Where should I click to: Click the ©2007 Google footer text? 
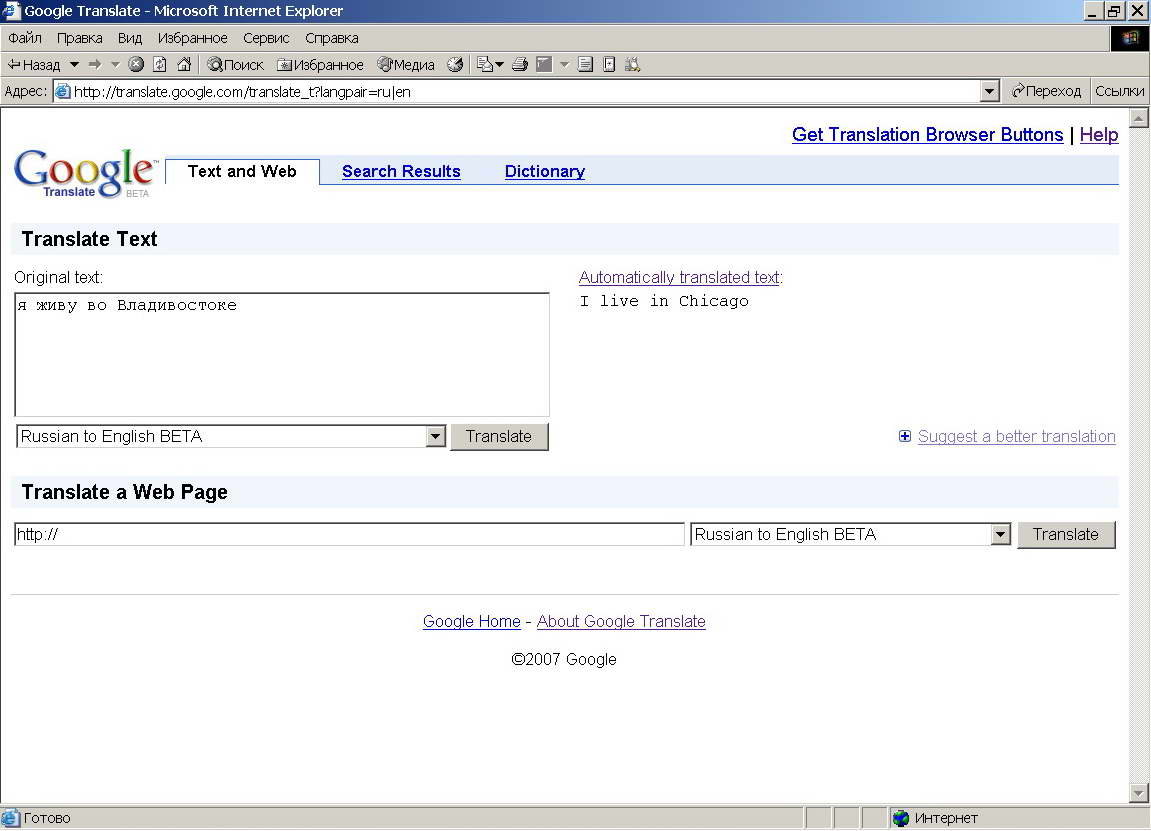tap(564, 659)
